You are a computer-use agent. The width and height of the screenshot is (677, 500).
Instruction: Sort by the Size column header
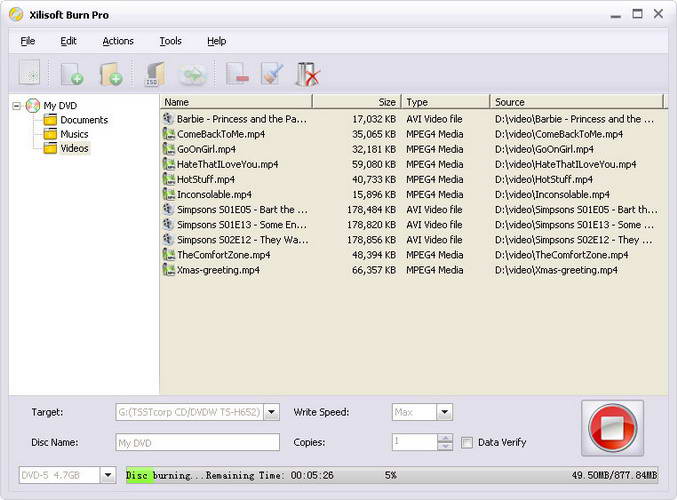pos(357,102)
